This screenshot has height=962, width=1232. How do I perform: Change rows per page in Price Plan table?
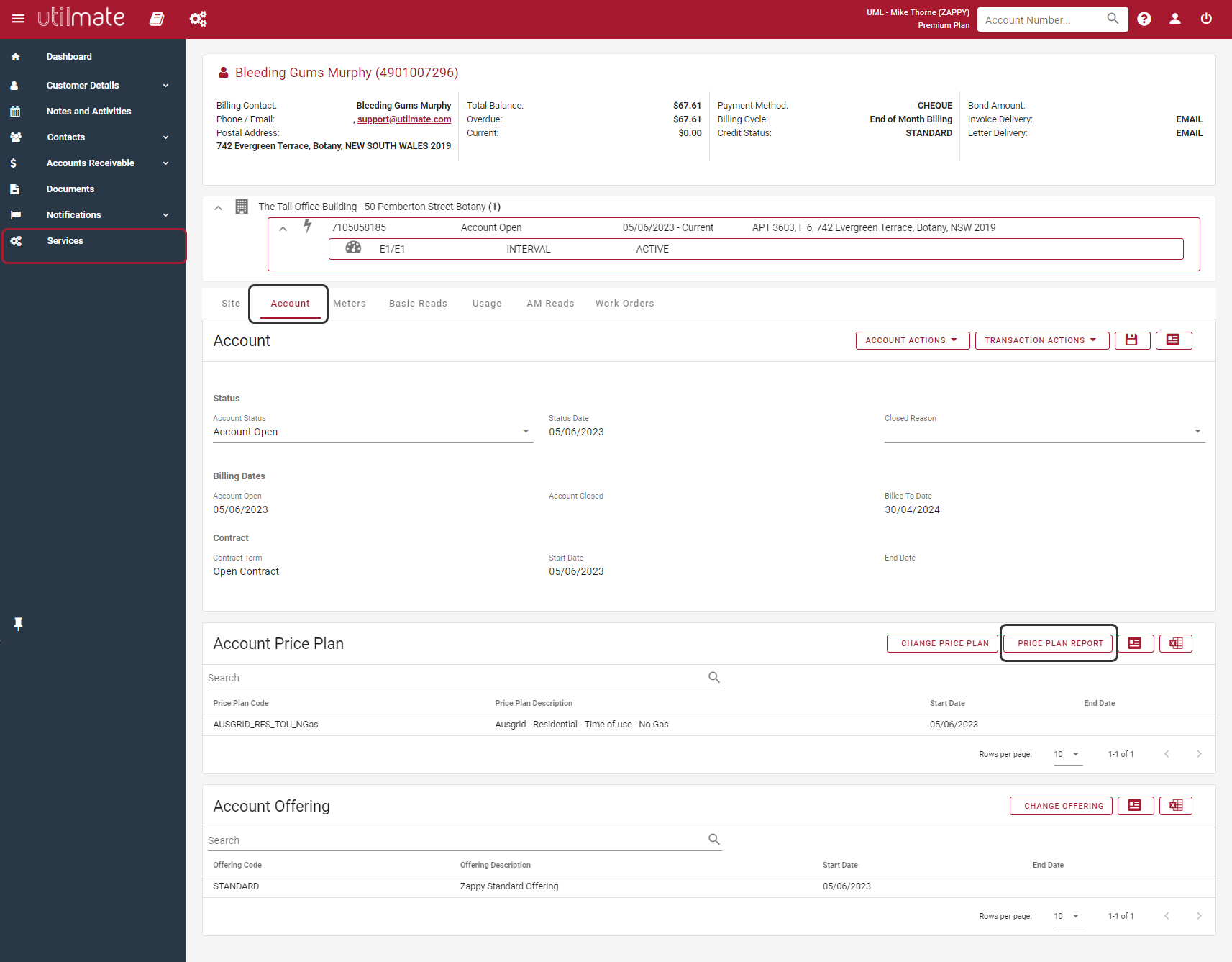[x=1068, y=755]
